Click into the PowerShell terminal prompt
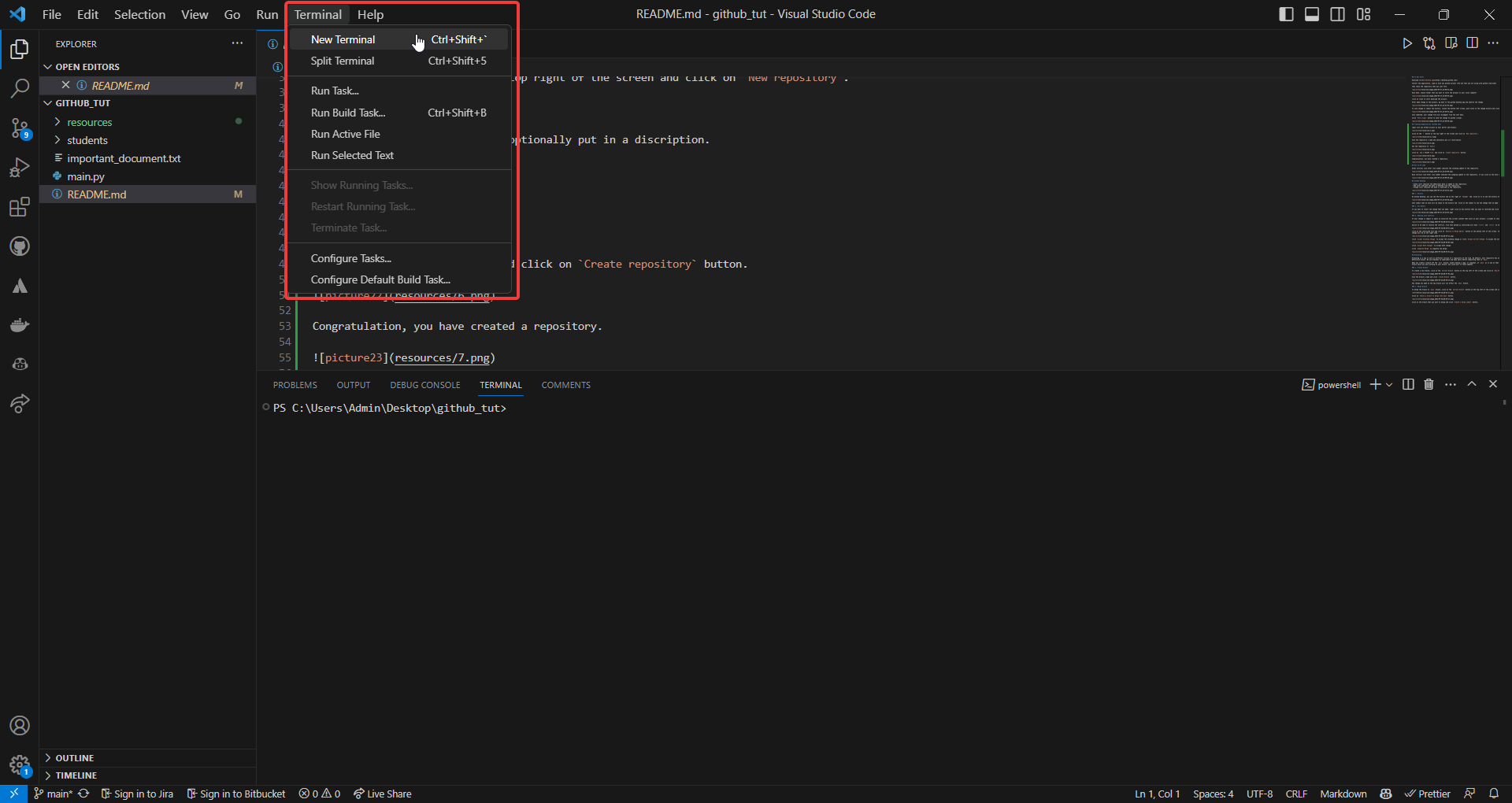The width and height of the screenshot is (1512, 803). coord(389,408)
